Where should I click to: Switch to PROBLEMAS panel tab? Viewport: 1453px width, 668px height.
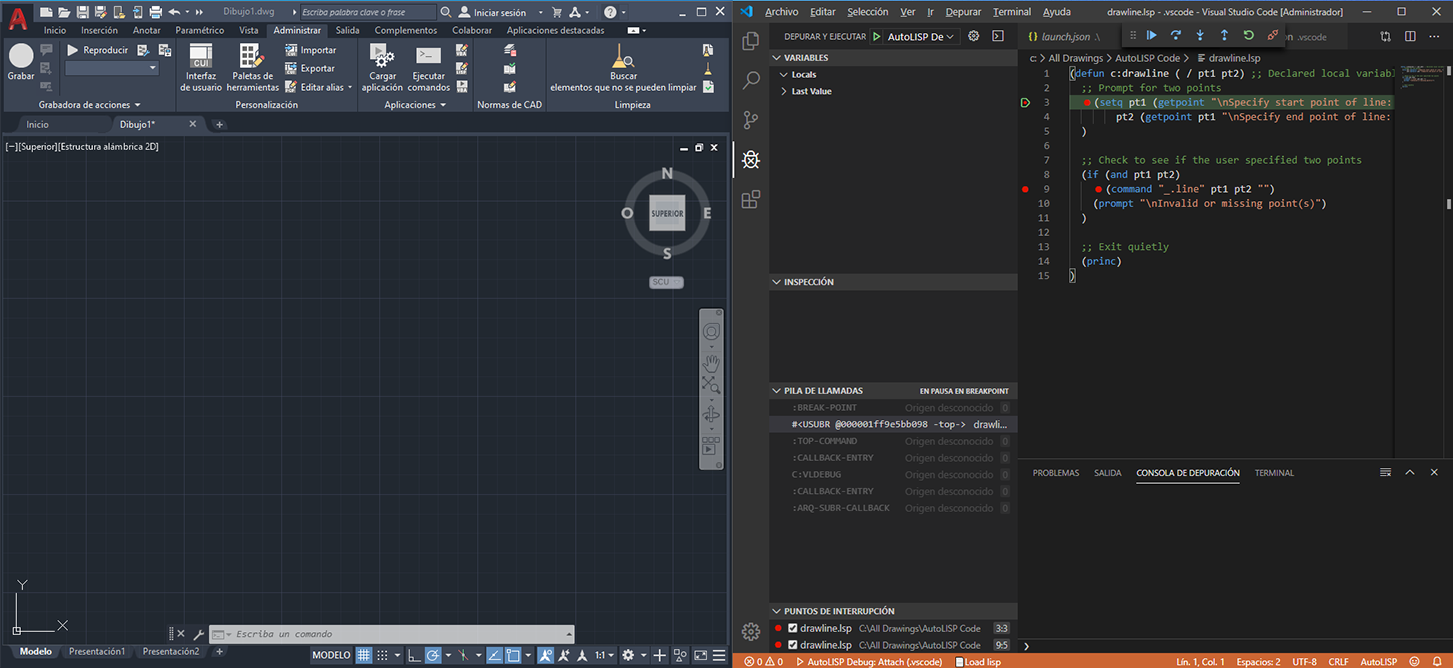(x=1055, y=473)
